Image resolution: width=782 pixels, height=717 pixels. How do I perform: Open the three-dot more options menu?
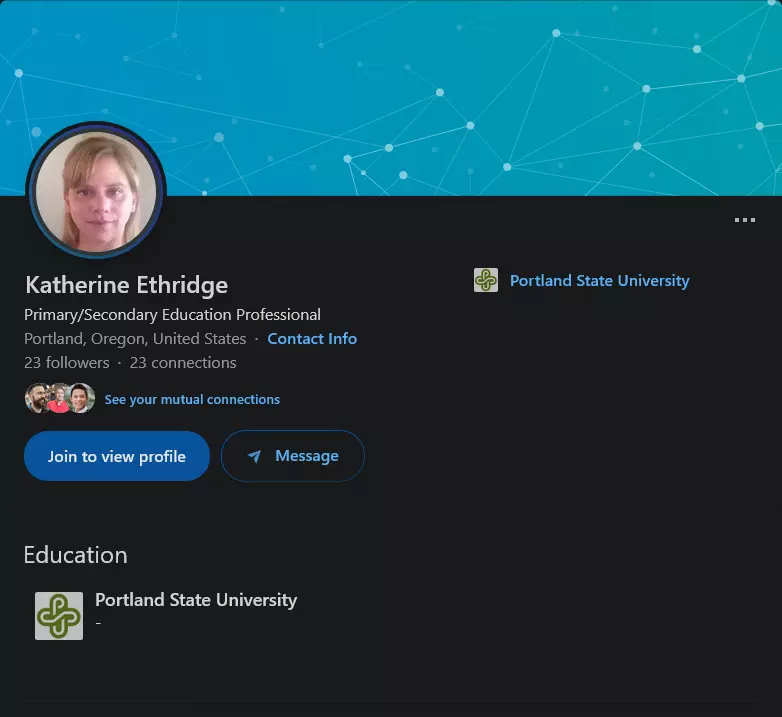pyautogui.click(x=744, y=220)
